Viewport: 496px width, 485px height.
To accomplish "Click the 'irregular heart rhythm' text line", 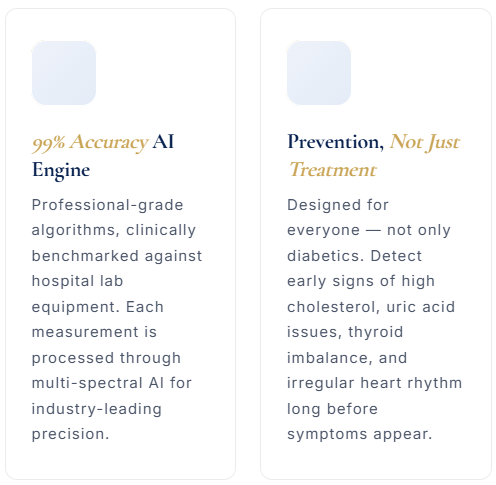I will tap(374, 383).
